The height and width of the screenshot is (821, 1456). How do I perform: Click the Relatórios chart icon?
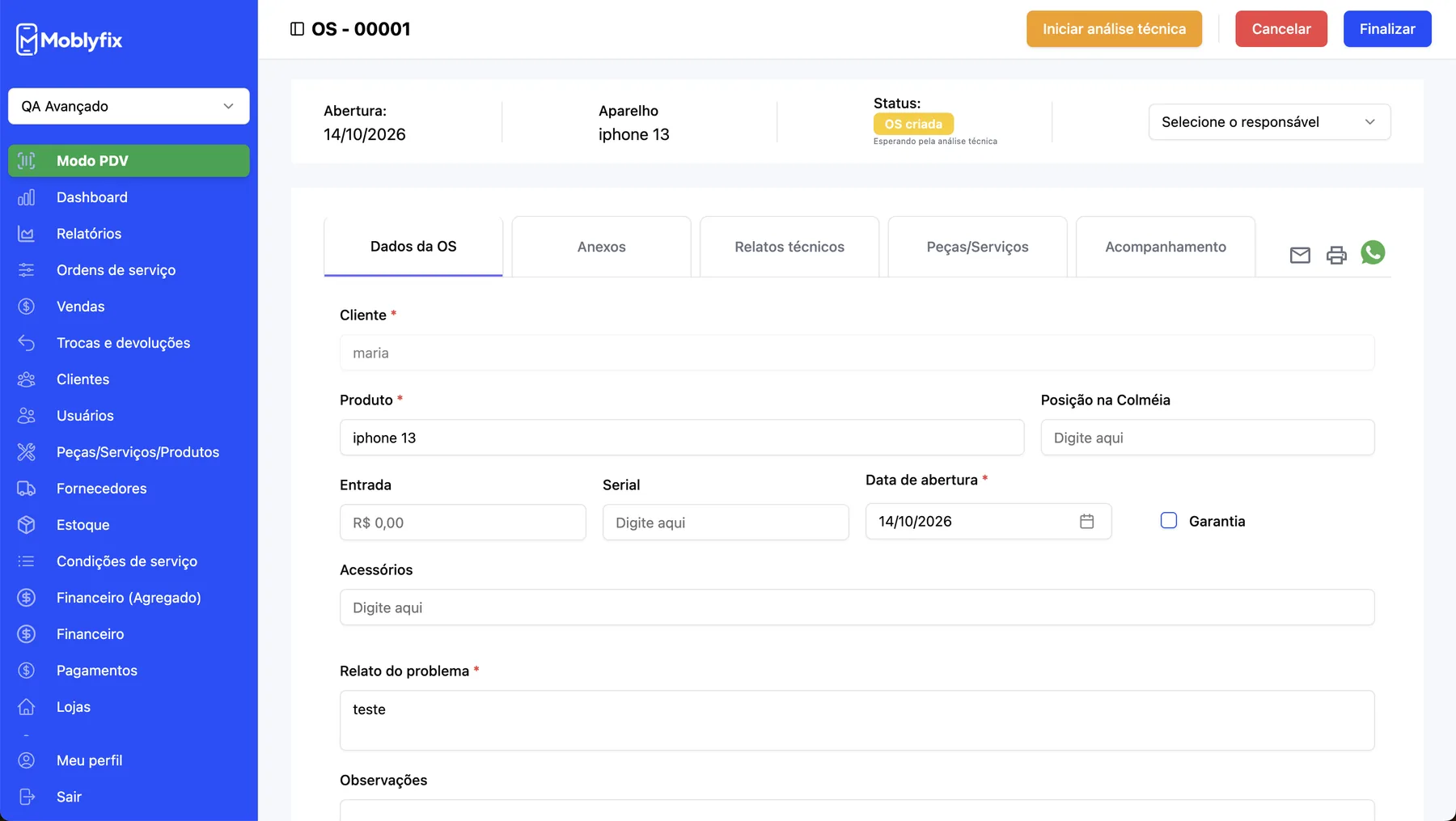coord(27,234)
